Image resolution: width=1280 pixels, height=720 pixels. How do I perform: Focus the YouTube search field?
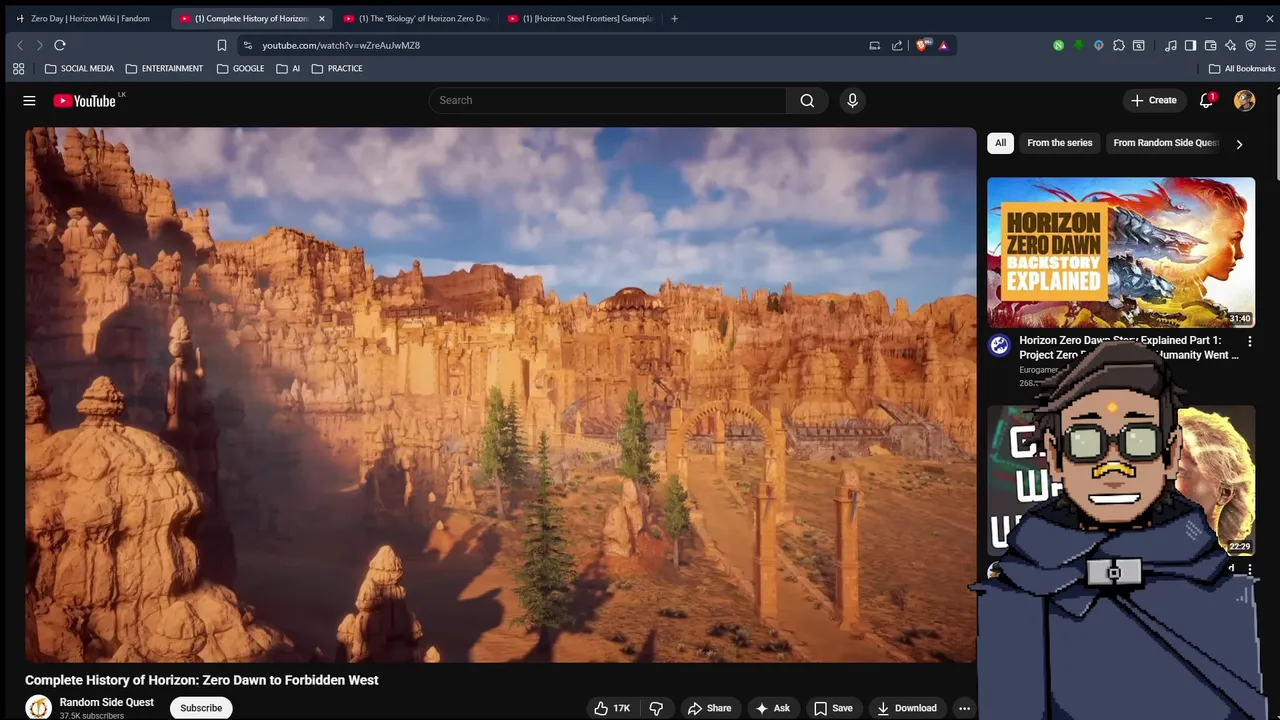pyautogui.click(x=607, y=100)
